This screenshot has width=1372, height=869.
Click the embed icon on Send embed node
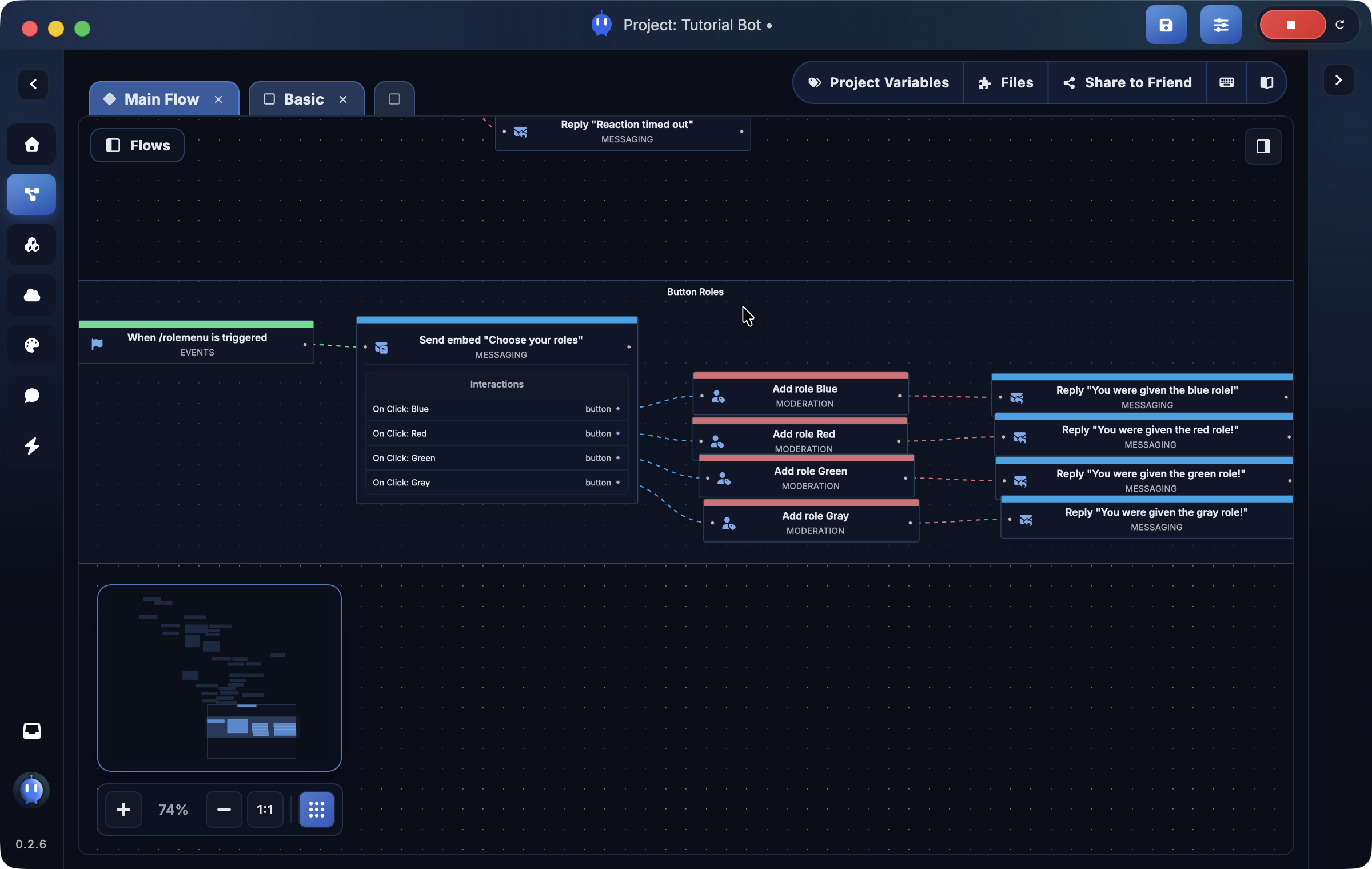(x=381, y=348)
